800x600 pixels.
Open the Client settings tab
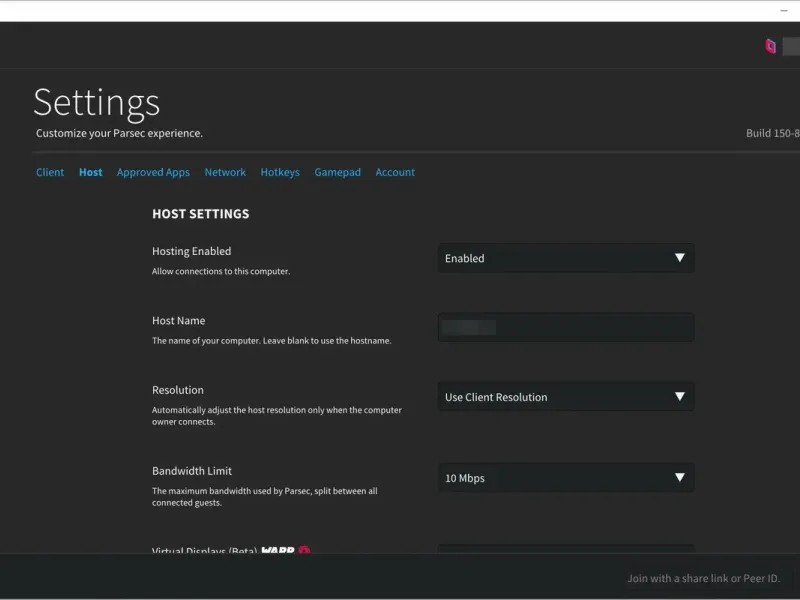point(50,172)
